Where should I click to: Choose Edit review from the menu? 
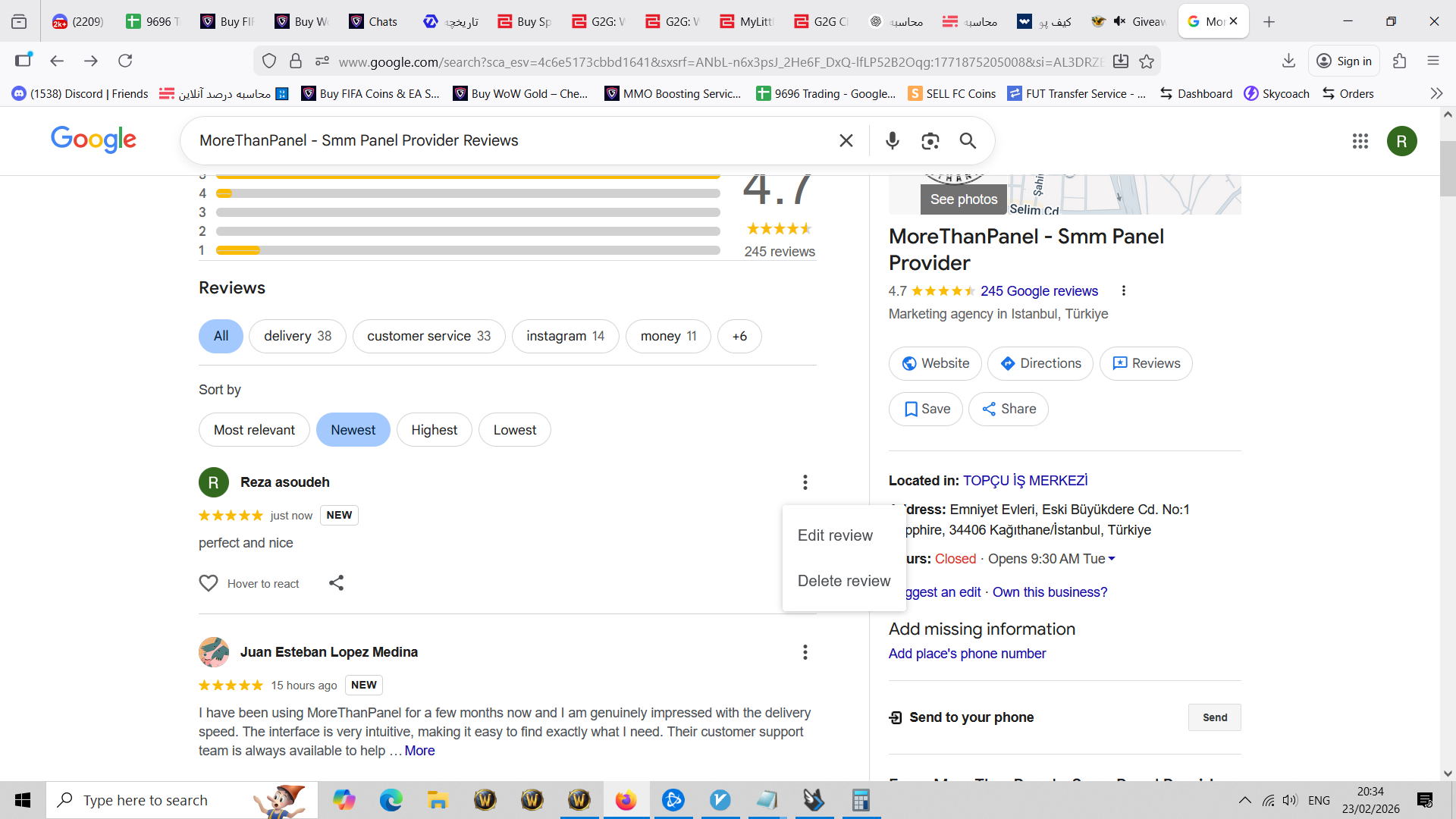(x=835, y=535)
